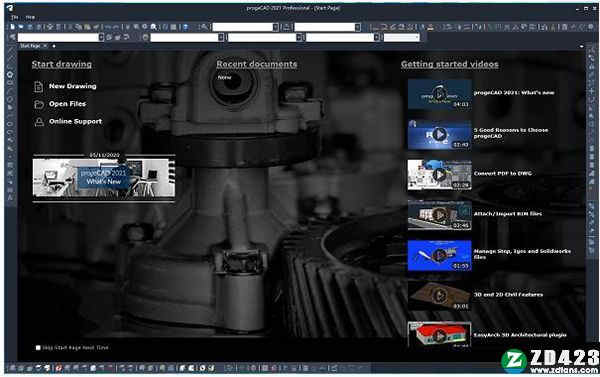This screenshot has height=377, width=600.
Task: Click the zoom magnifier icon in top toolbar
Action: point(153,27)
